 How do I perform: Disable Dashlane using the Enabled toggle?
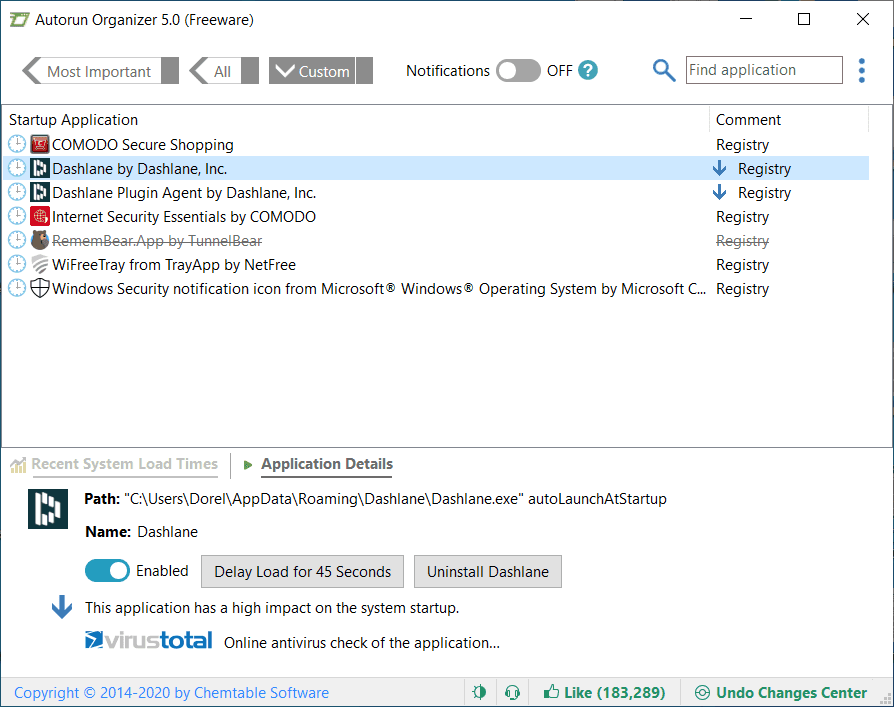click(x=107, y=571)
